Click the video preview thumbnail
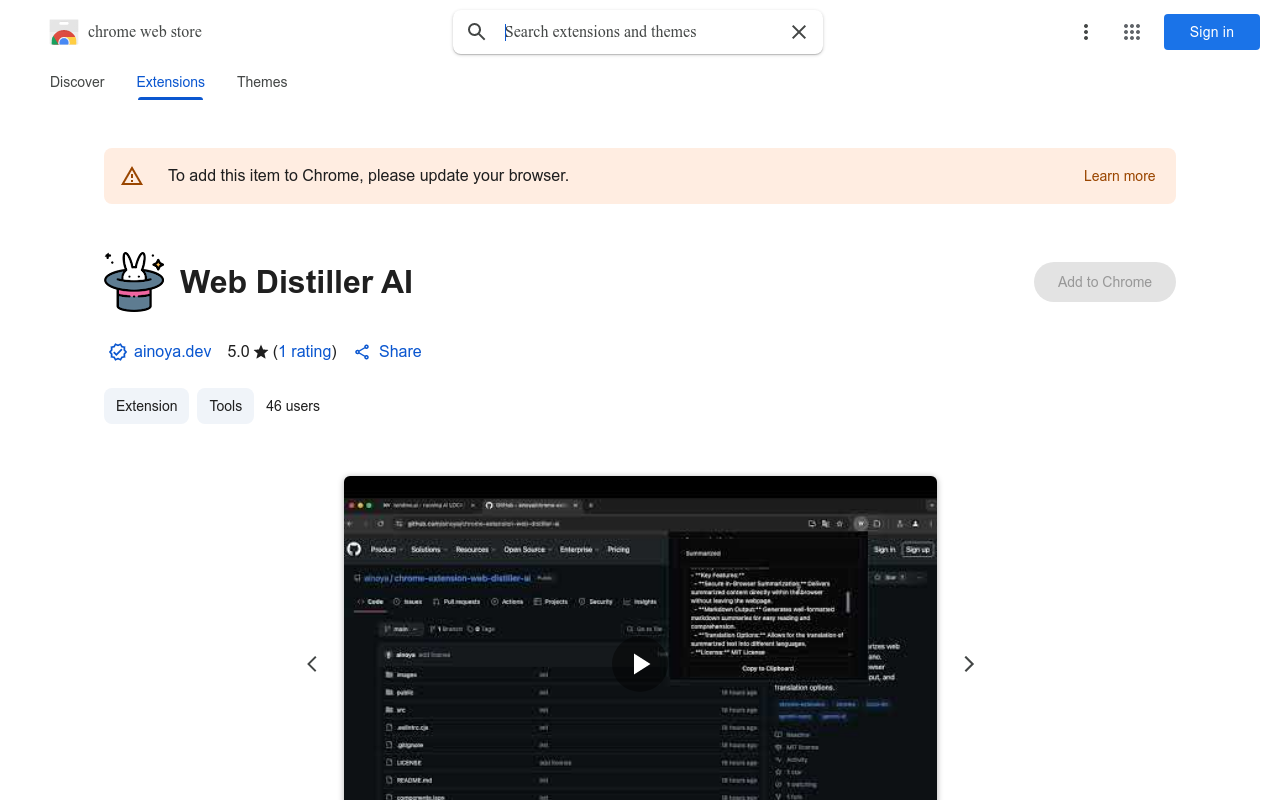Image resolution: width=1280 pixels, height=800 pixels. point(640,638)
